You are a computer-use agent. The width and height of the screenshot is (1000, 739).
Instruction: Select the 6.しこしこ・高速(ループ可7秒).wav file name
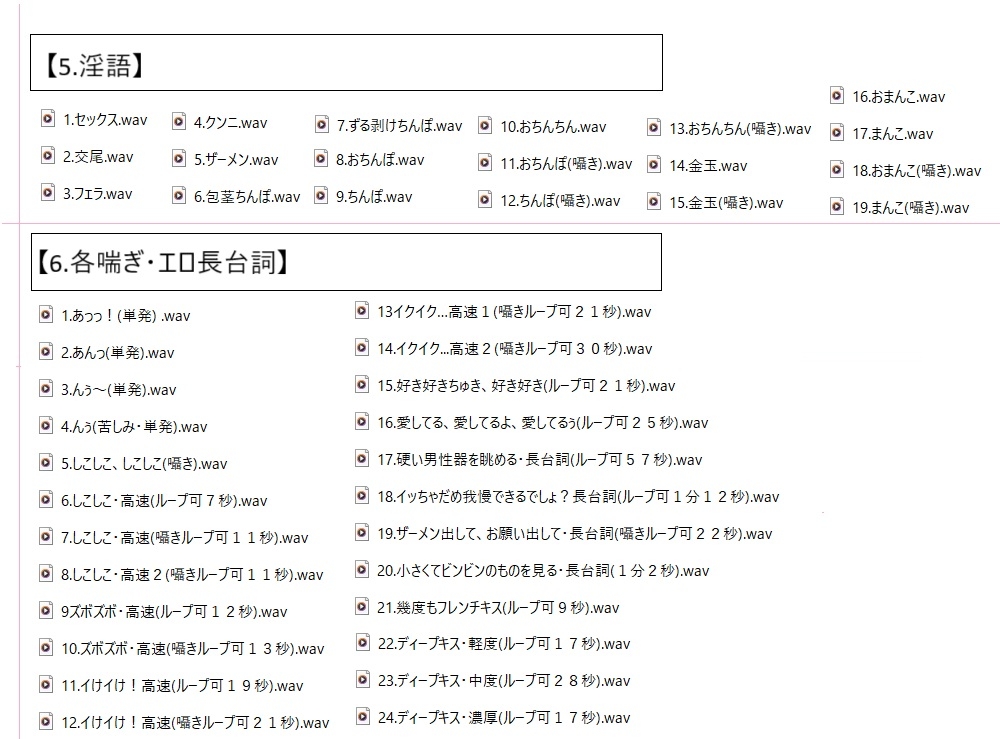(x=164, y=501)
